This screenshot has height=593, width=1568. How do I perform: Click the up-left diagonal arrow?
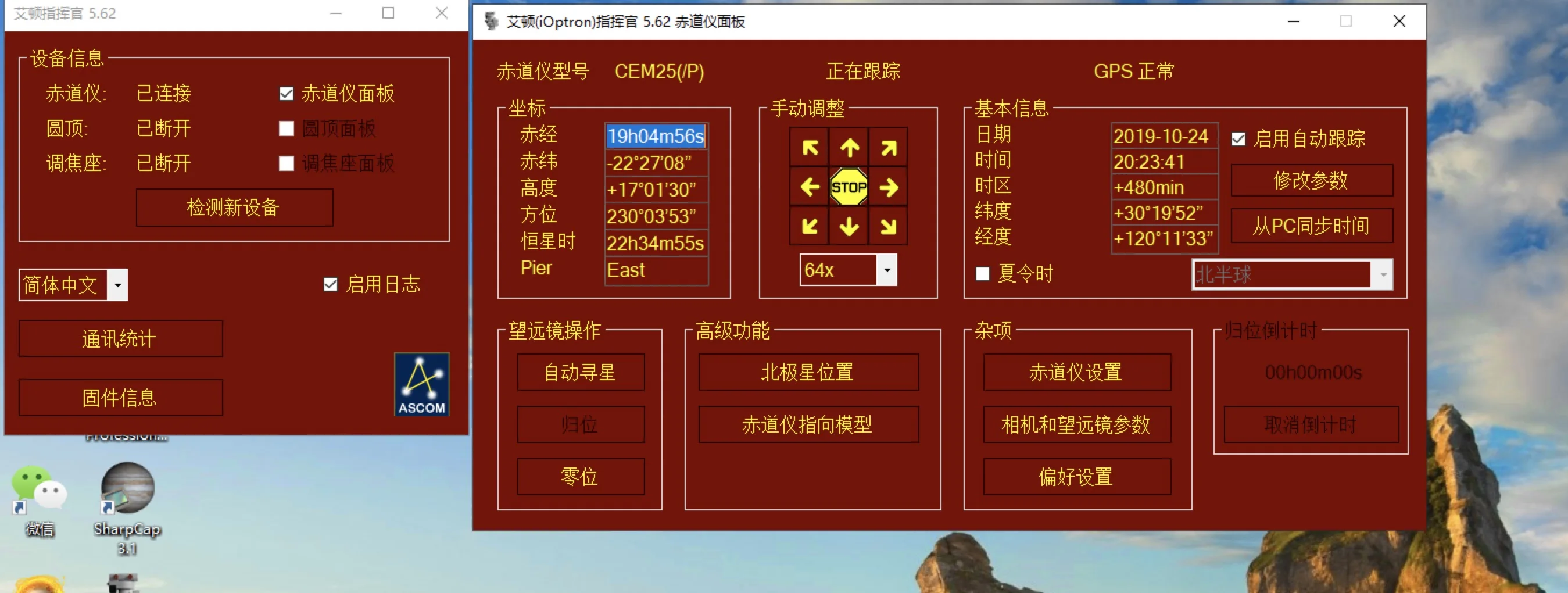point(810,147)
